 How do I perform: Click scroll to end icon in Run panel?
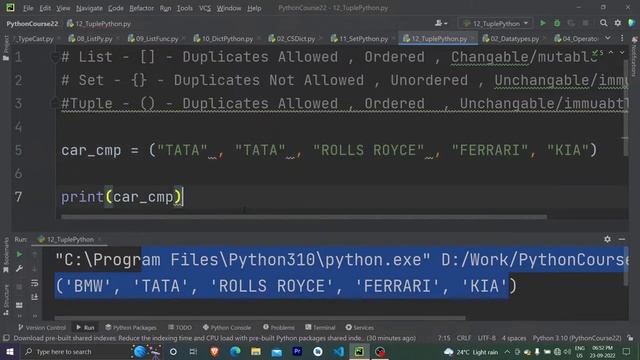pyautogui.click(x=35, y=297)
